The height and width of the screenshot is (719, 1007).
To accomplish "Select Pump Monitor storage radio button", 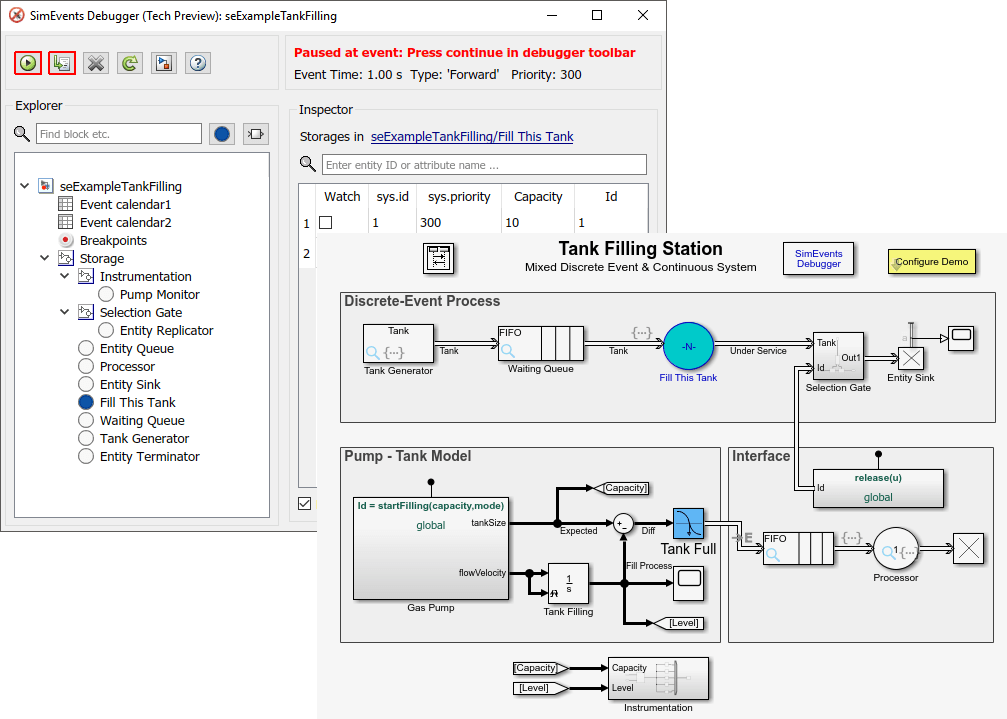I will pos(106,294).
